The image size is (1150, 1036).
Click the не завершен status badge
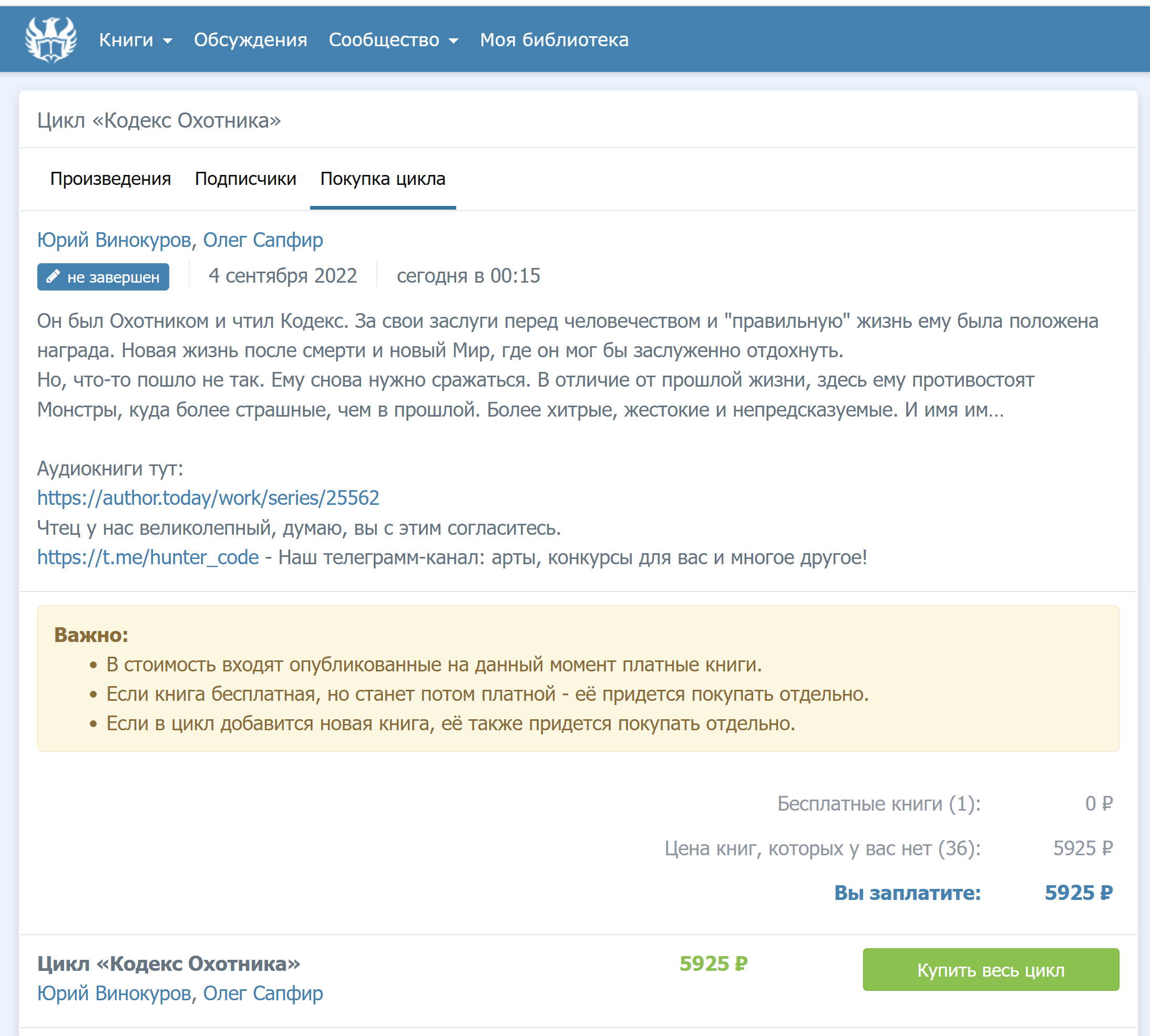[104, 277]
